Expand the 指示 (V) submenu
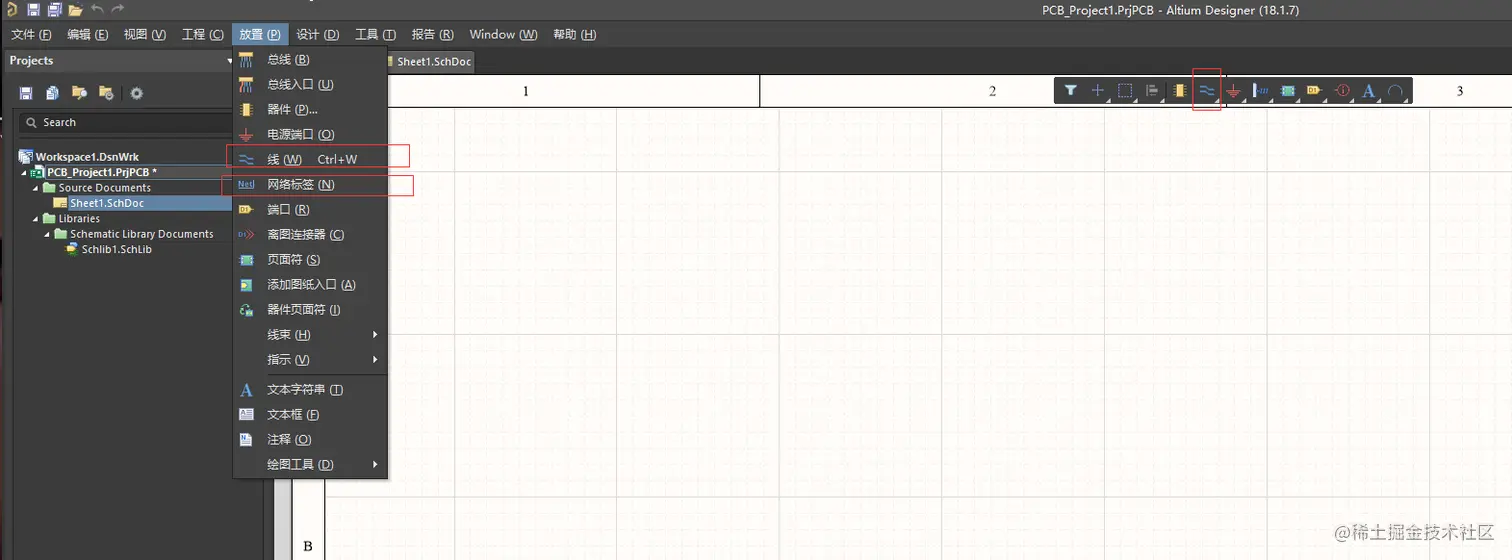Viewport: 1512px width, 560px height. pos(310,360)
